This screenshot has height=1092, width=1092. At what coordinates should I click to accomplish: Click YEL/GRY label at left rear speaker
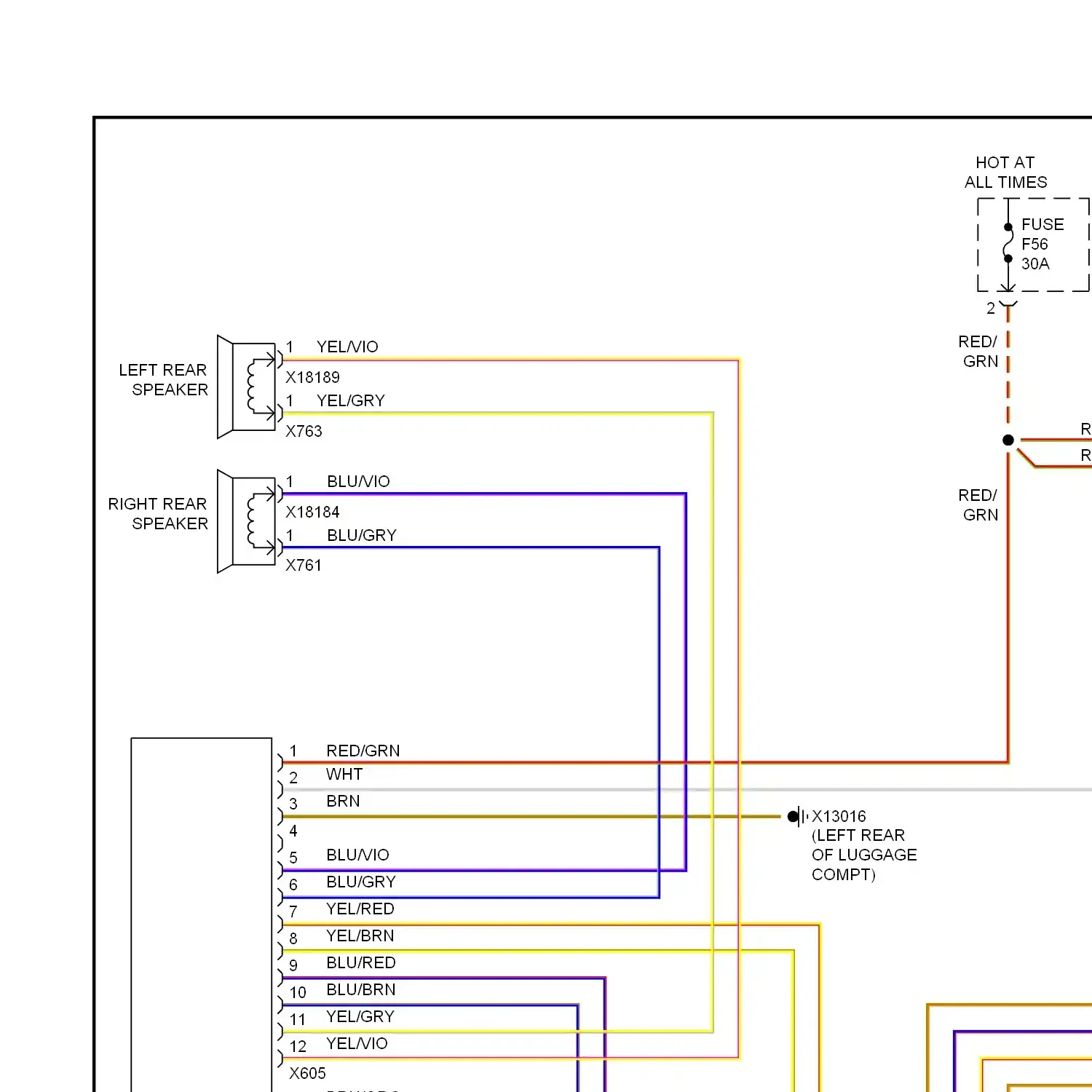click(351, 400)
